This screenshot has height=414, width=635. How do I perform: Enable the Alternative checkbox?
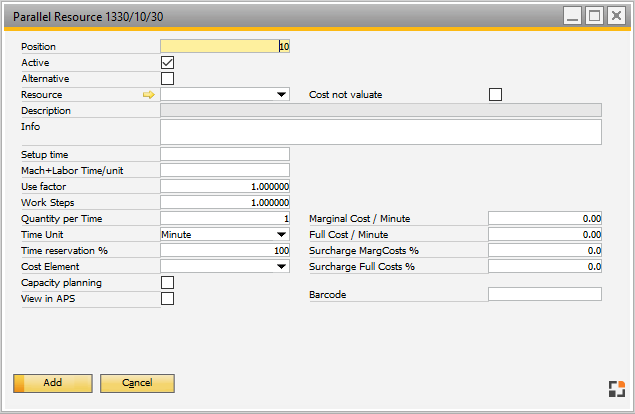click(168, 79)
